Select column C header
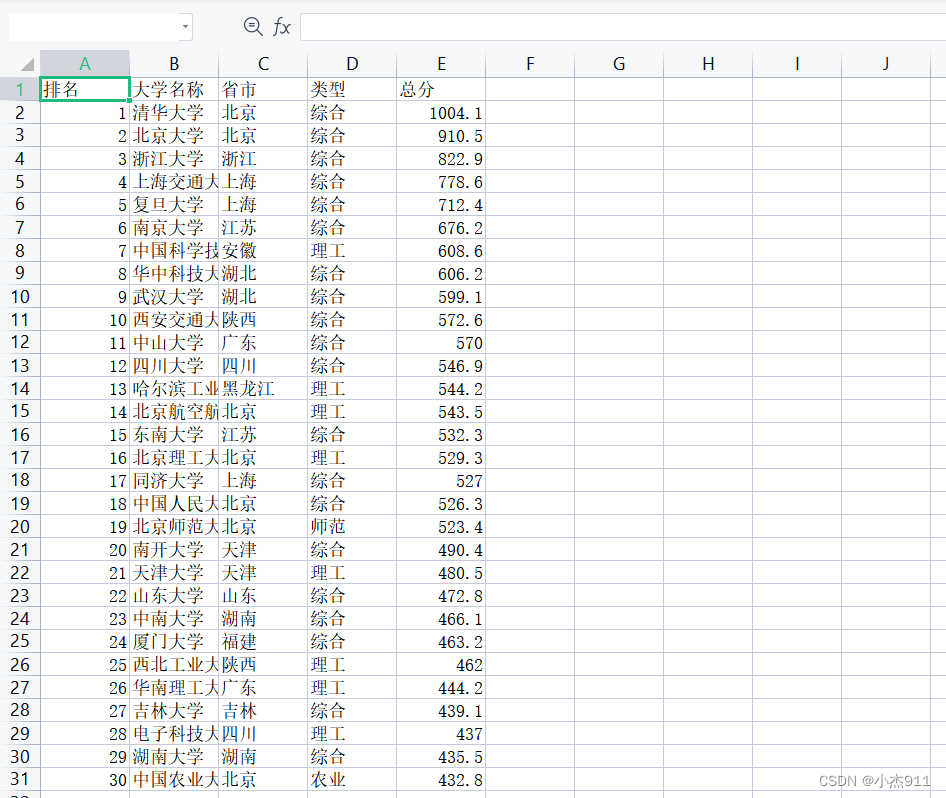Image resolution: width=946 pixels, height=798 pixels. pos(263,63)
